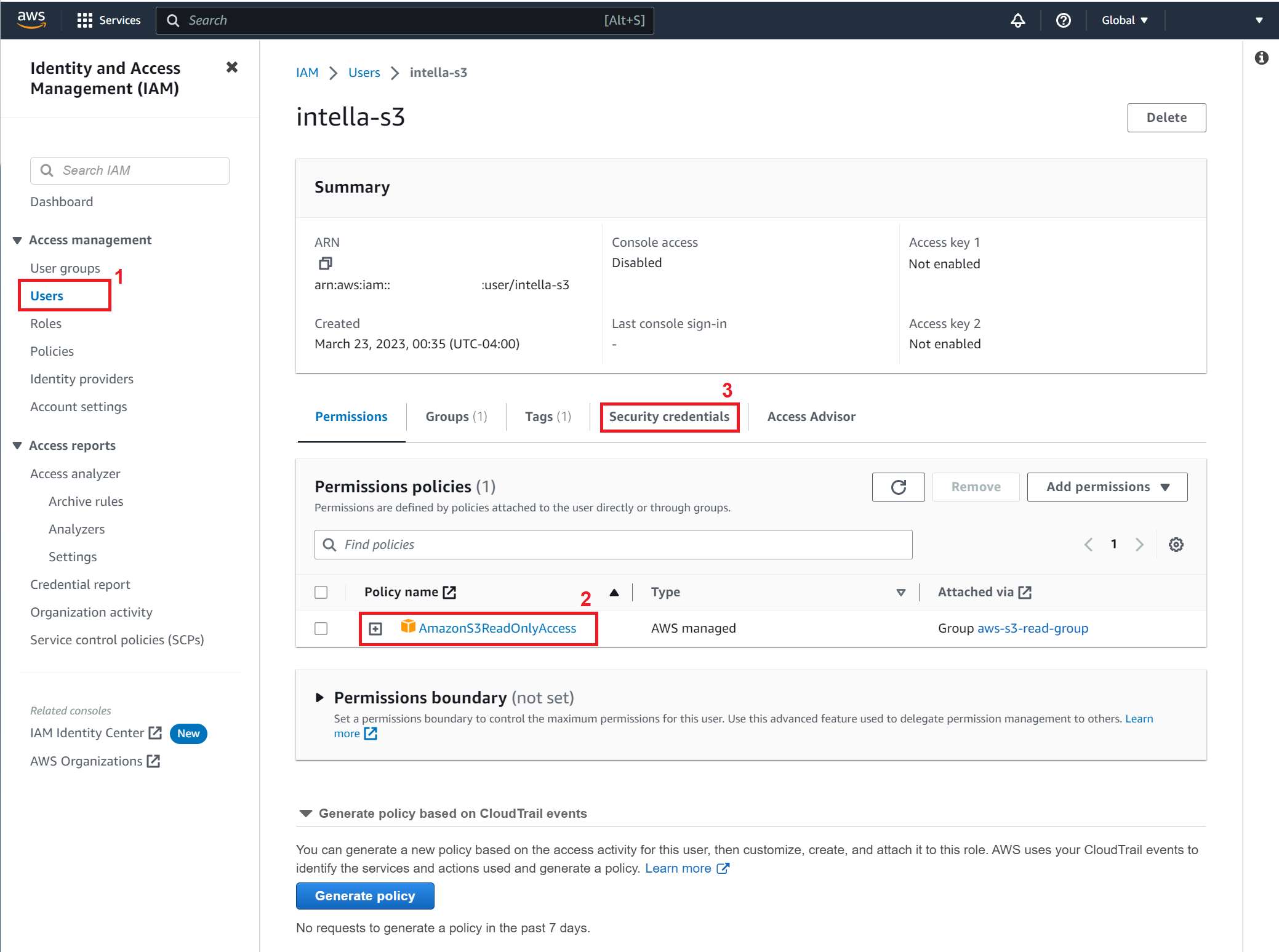Collapse Generate policy based on CloudTrail events
This screenshot has height=952, width=1279.
pyautogui.click(x=306, y=814)
